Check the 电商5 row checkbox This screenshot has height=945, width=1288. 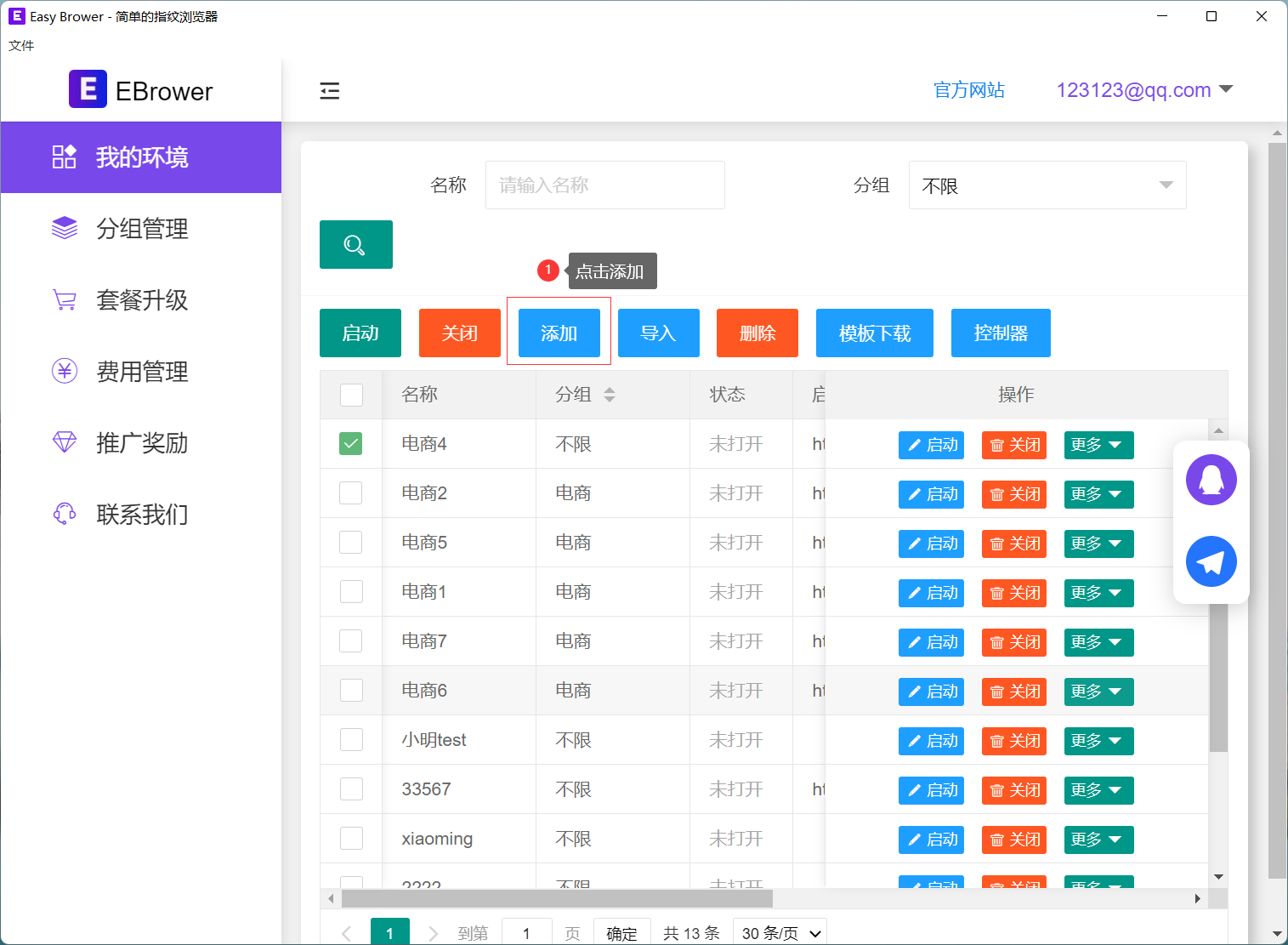[351, 543]
